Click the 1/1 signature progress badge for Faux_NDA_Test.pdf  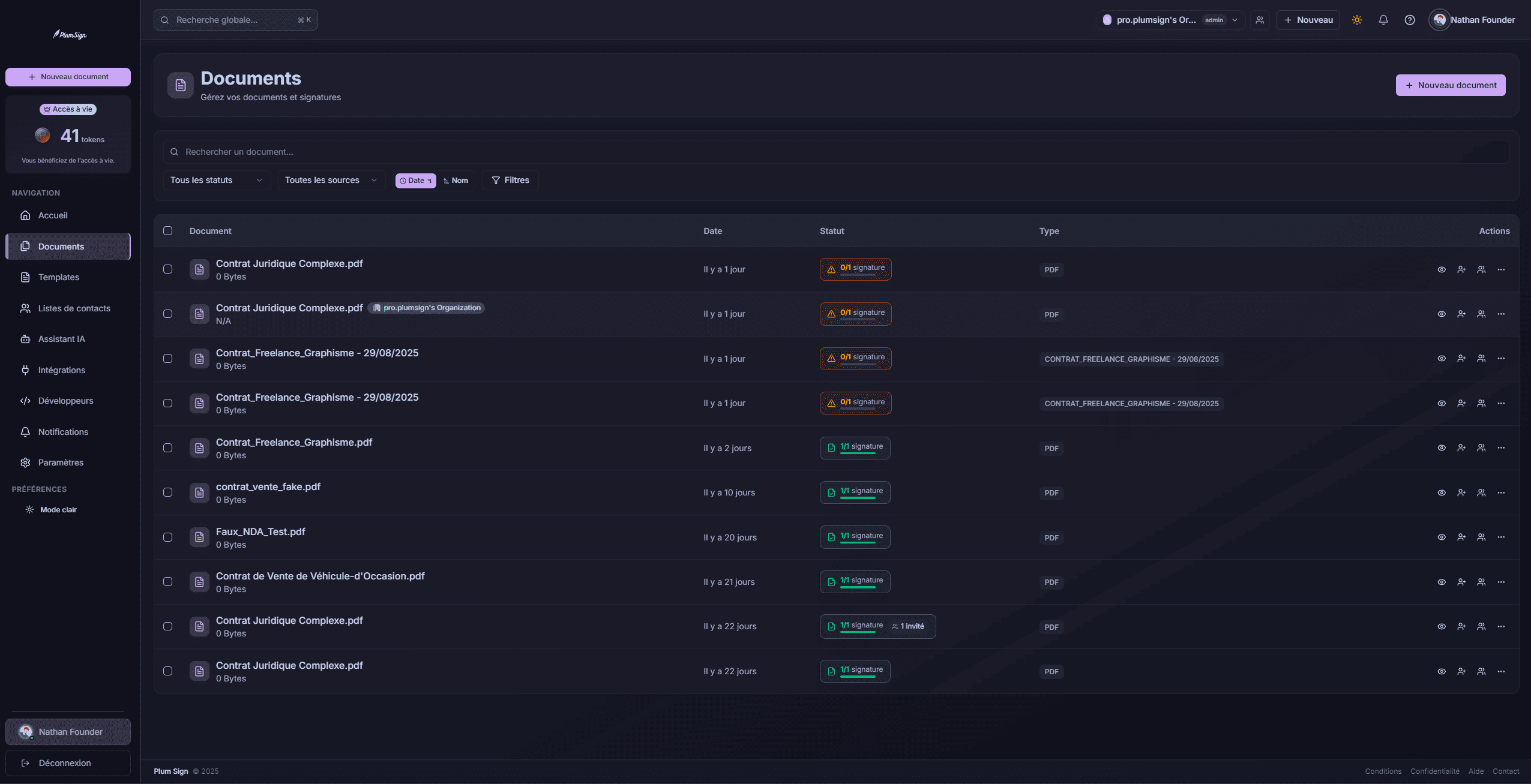pyautogui.click(x=855, y=537)
